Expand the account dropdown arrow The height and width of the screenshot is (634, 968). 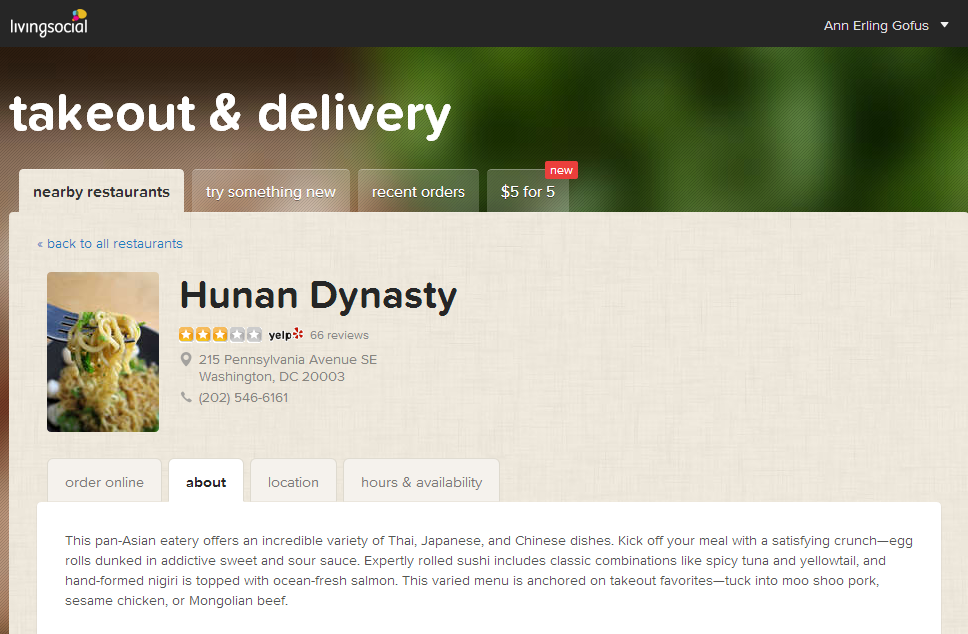(x=945, y=25)
